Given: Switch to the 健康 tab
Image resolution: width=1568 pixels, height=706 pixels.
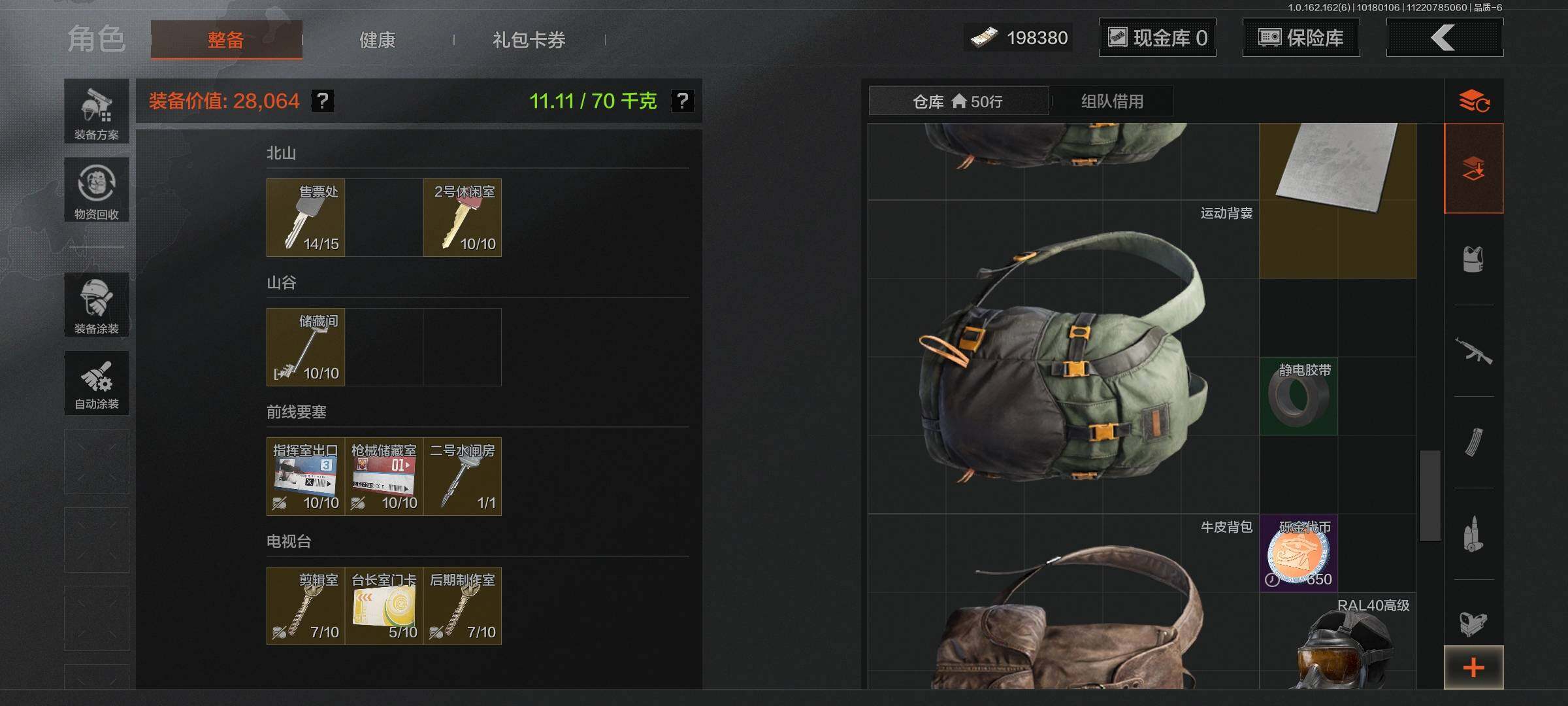Looking at the screenshot, I should click(x=378, y=40).
